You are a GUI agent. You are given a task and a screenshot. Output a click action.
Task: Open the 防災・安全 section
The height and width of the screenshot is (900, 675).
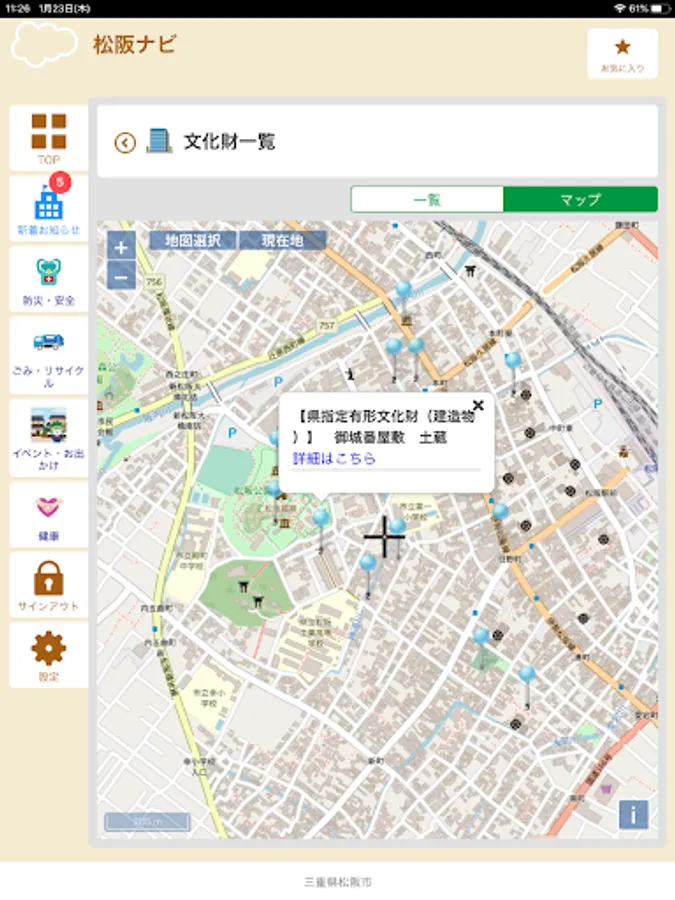coord(49,280)
